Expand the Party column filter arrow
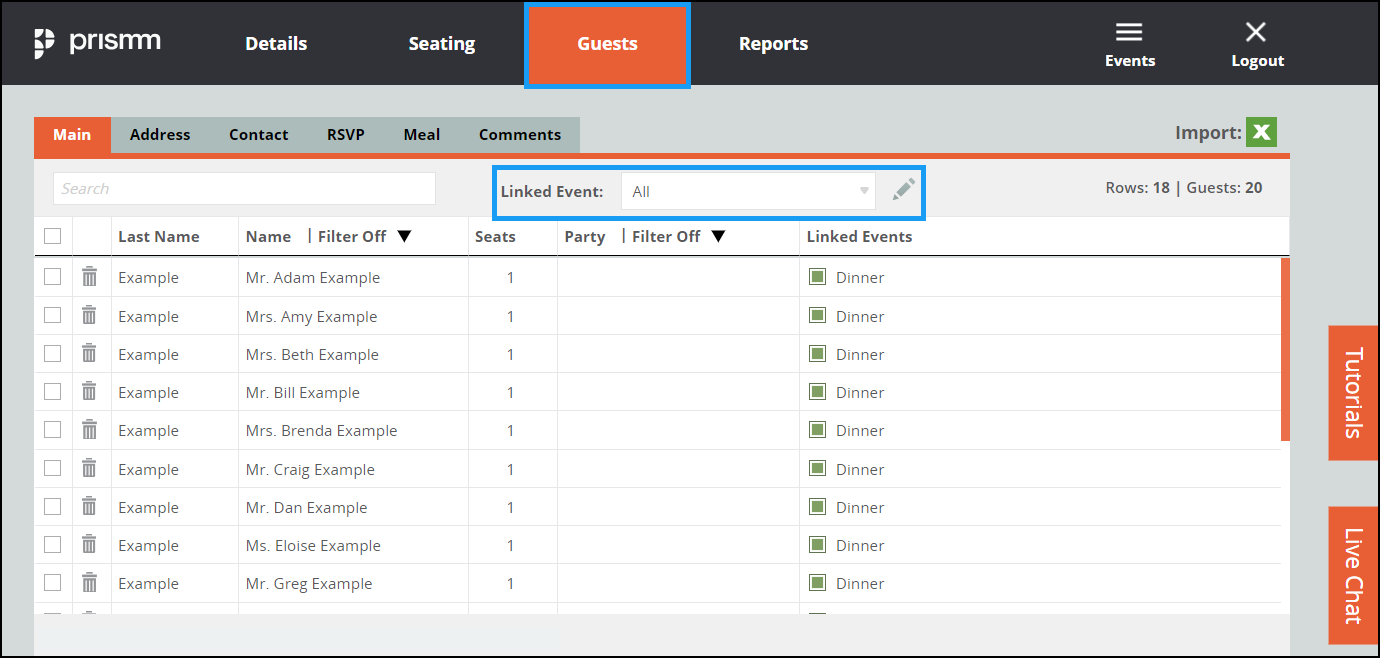Image resolution: width=1380 pixels, height=658 pixels. click(718, 237)
